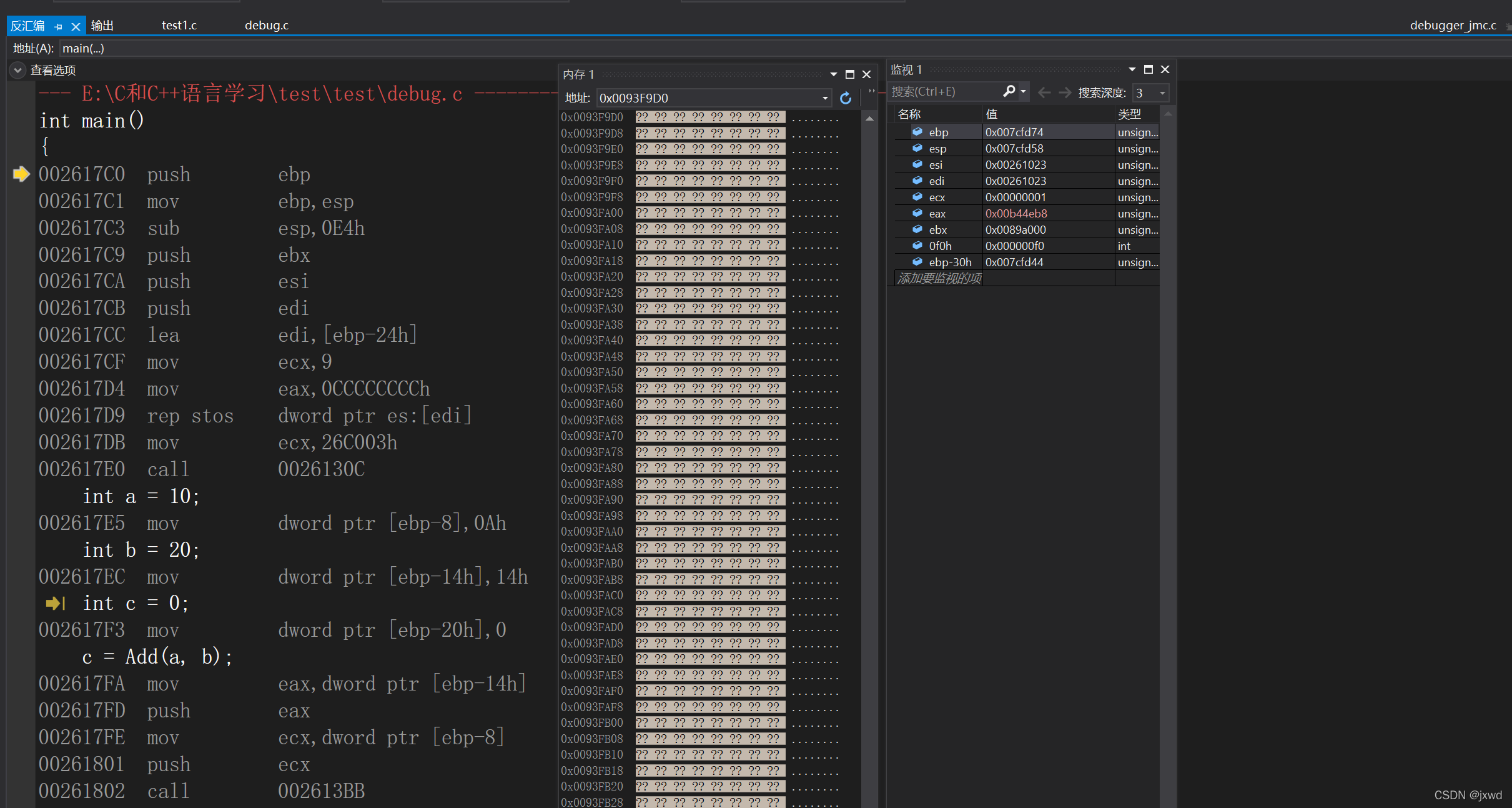Screen dimensions: 1512x808
Task: Expand the viewing options section
Action: pos(18,70)
